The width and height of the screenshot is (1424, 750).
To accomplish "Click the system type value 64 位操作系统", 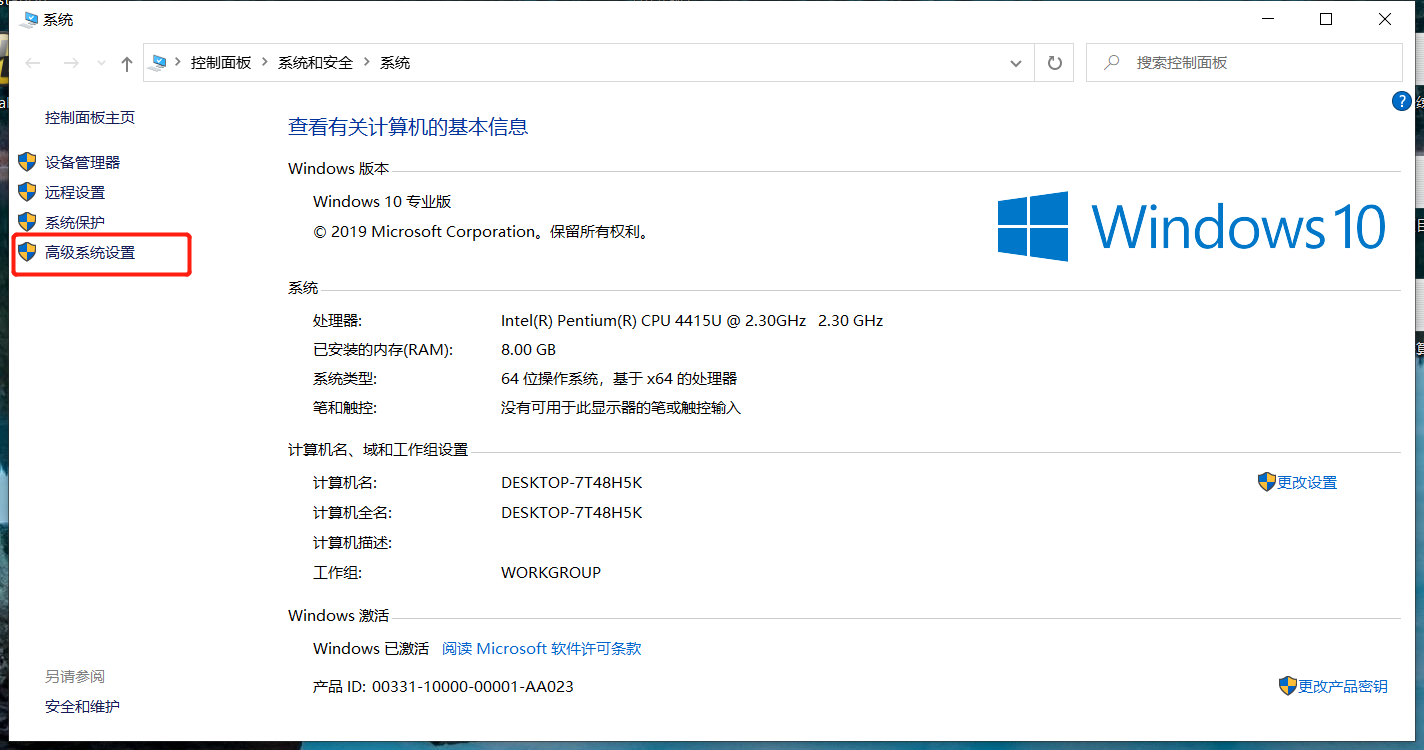I will coord(619,378).
